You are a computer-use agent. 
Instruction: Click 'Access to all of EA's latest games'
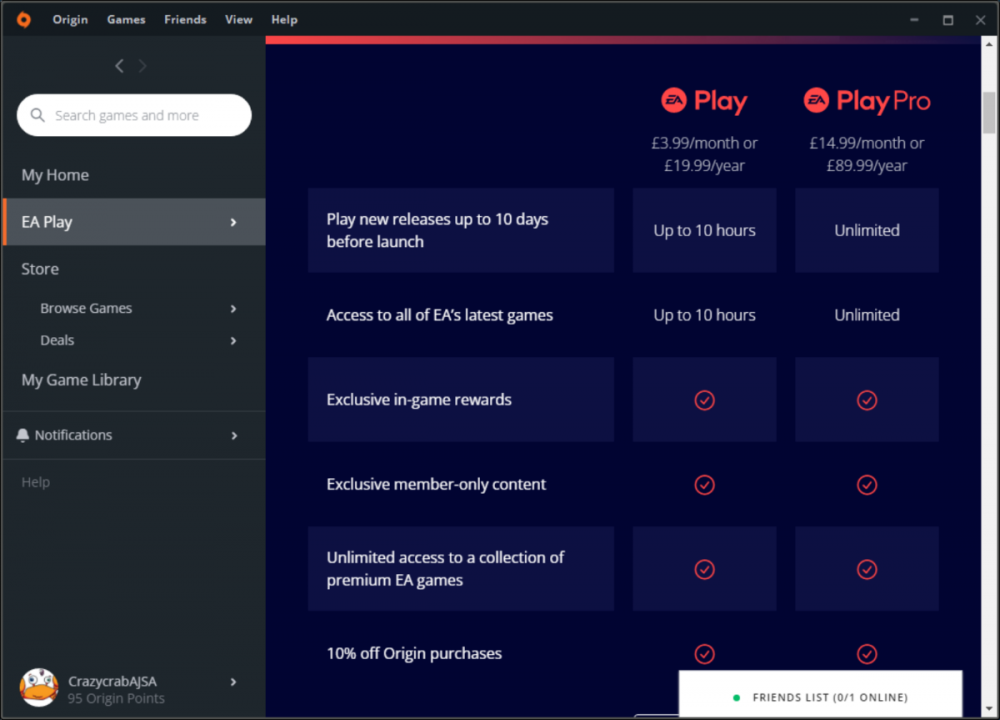click(439, 315)
